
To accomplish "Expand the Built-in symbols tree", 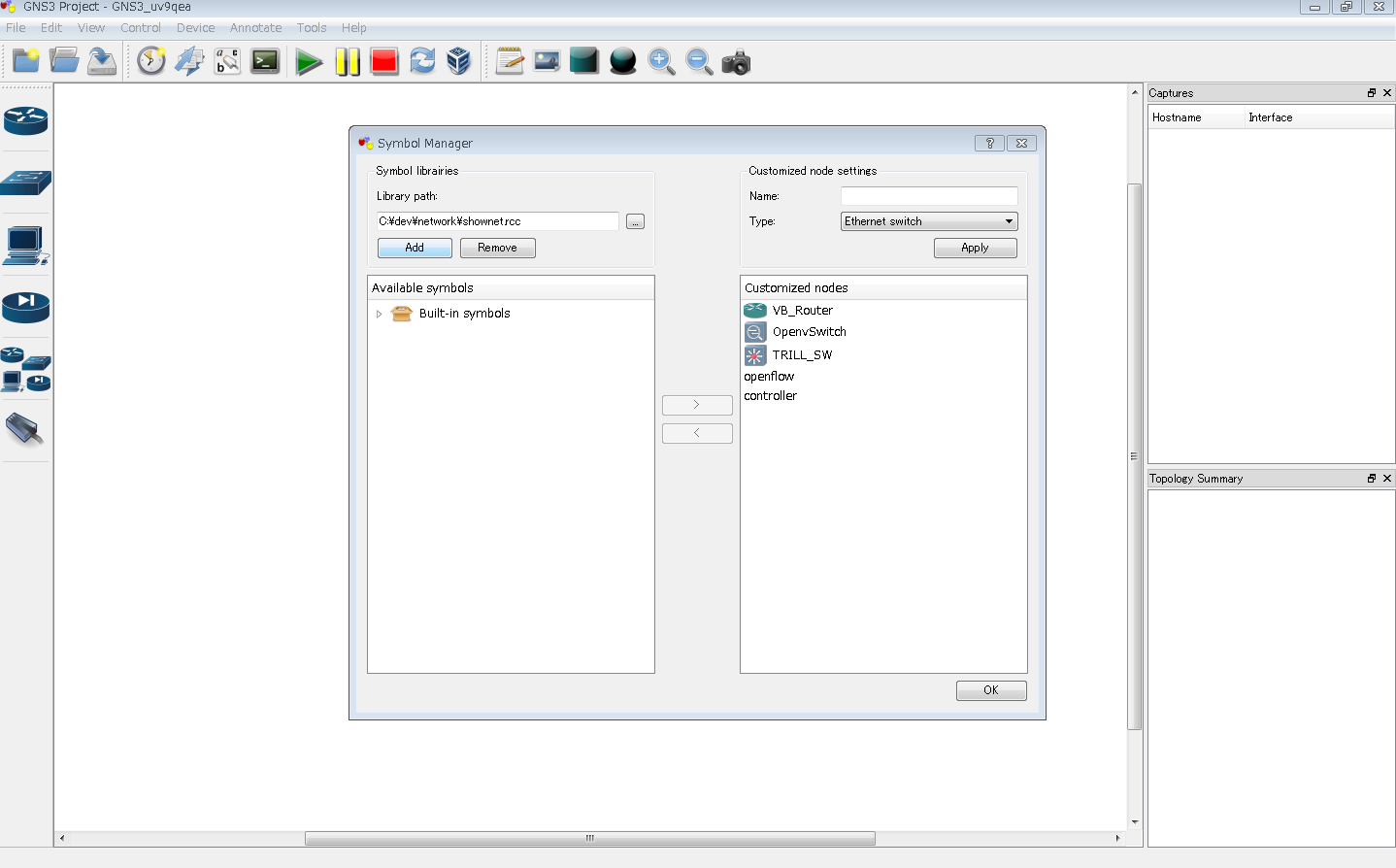I will click(x=379, y=313).
